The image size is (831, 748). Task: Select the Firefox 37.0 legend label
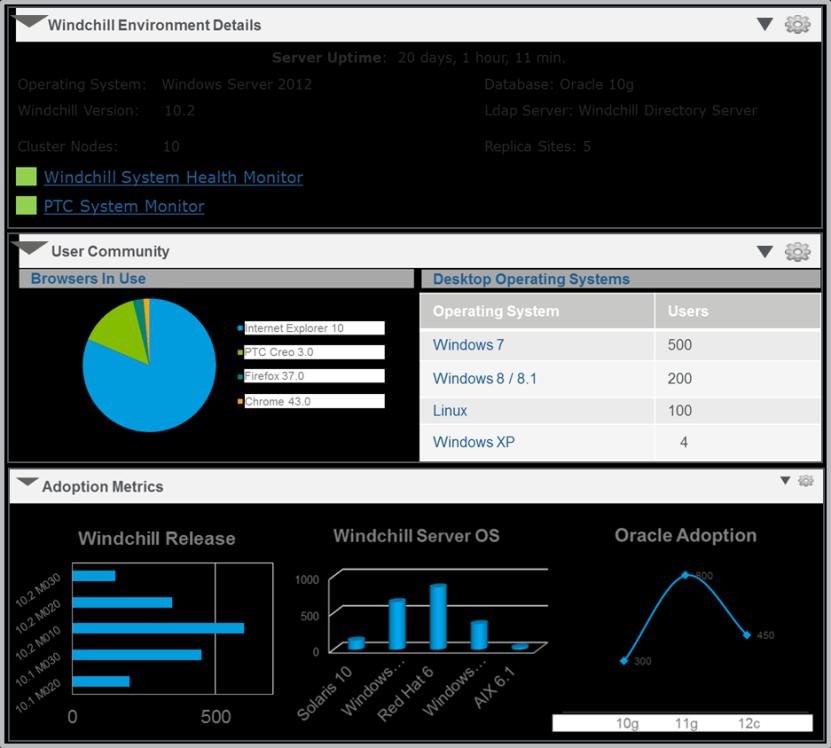click(x=275, y=376)
